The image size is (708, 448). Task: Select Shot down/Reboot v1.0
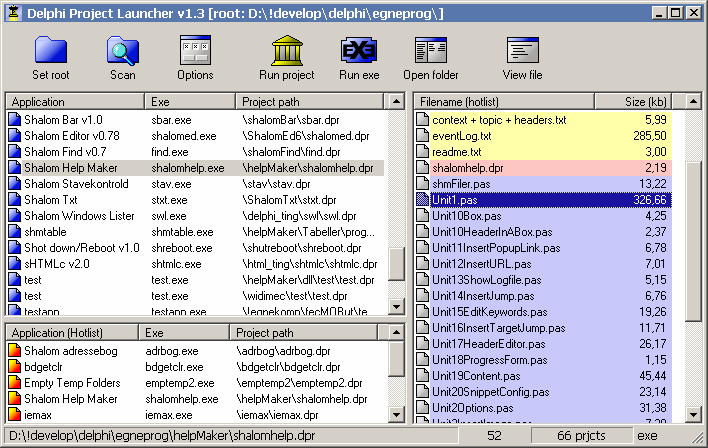(x=196, y=248)
